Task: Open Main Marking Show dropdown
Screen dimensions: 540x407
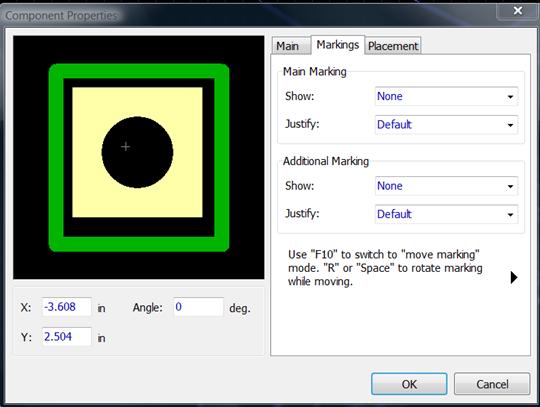Action: [x=446, y=96]
